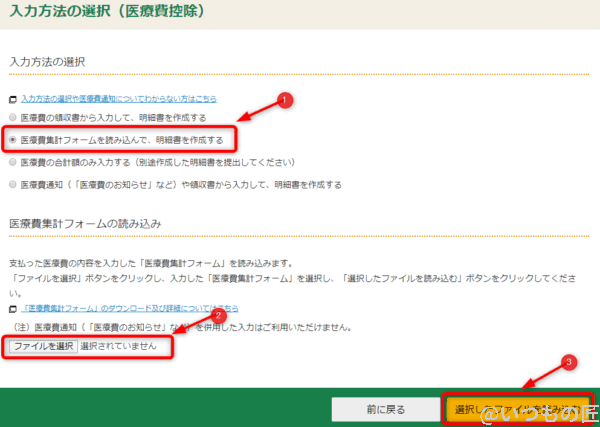Click the window icon beside the ダウンロード及び詳細 link
This screenshot has width=600, height=427.
(13, 309)
